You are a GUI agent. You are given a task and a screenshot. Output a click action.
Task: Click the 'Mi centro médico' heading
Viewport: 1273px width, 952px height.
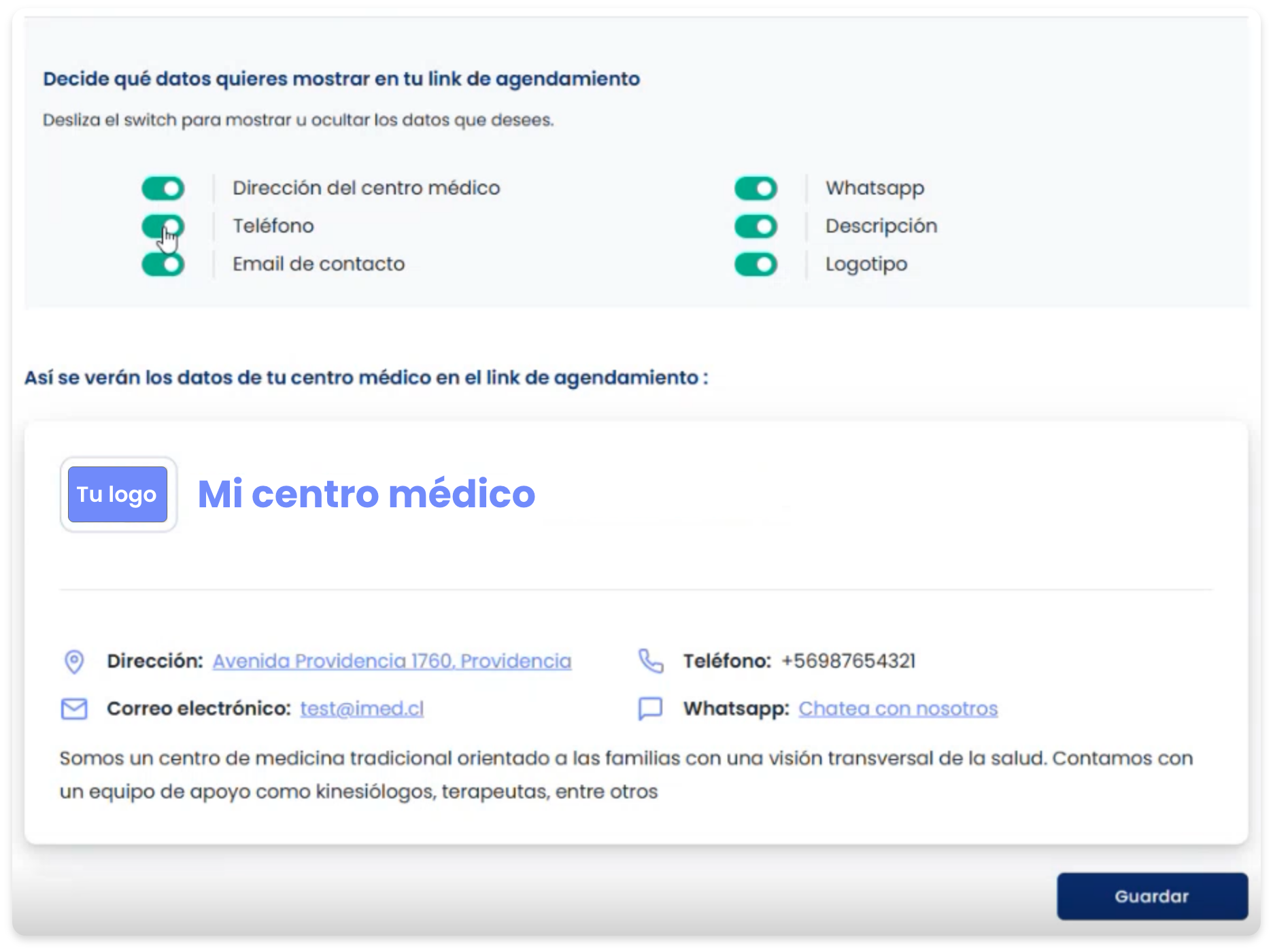(x=367, y=495)
